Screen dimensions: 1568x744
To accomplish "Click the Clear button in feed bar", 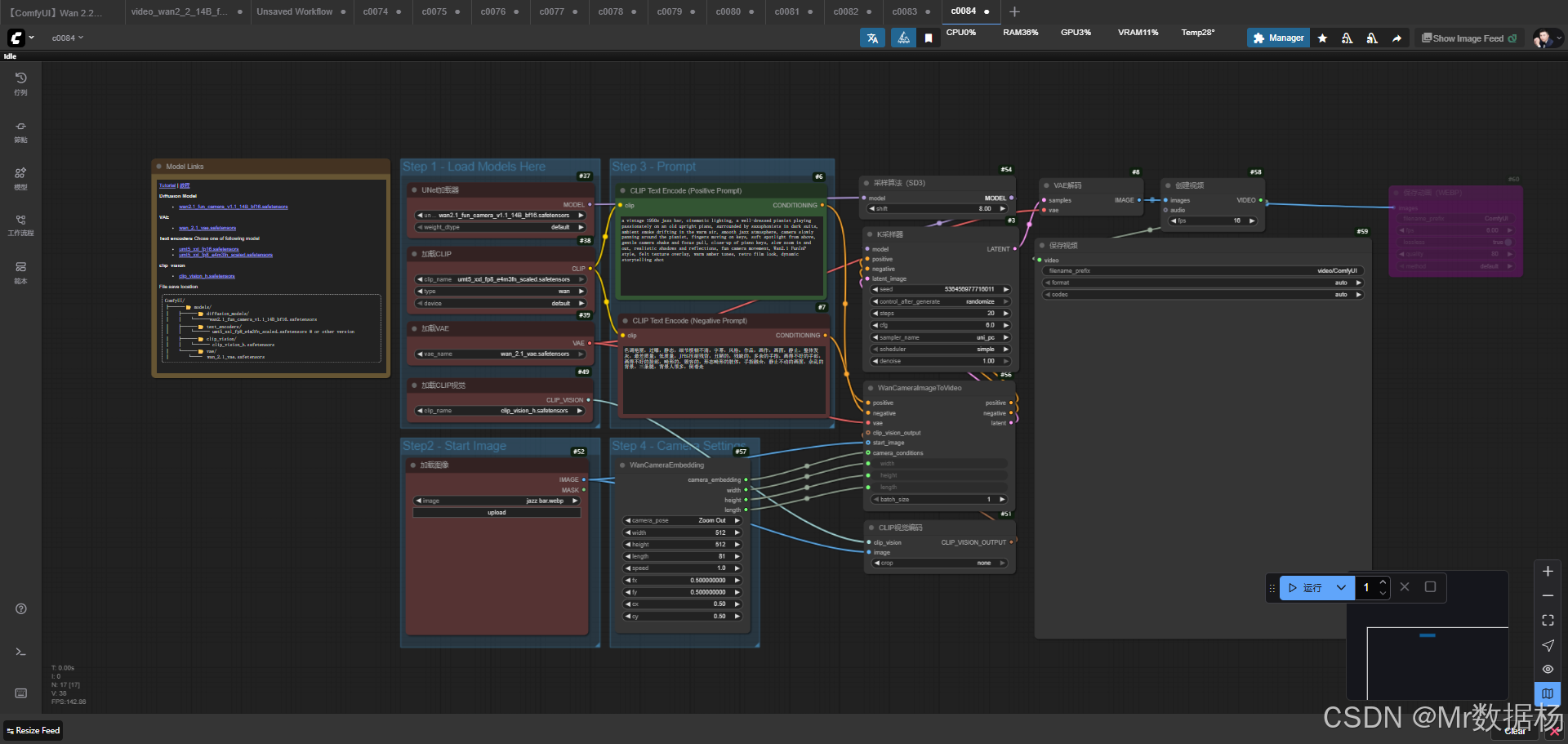I will (x=1516, y=731).
